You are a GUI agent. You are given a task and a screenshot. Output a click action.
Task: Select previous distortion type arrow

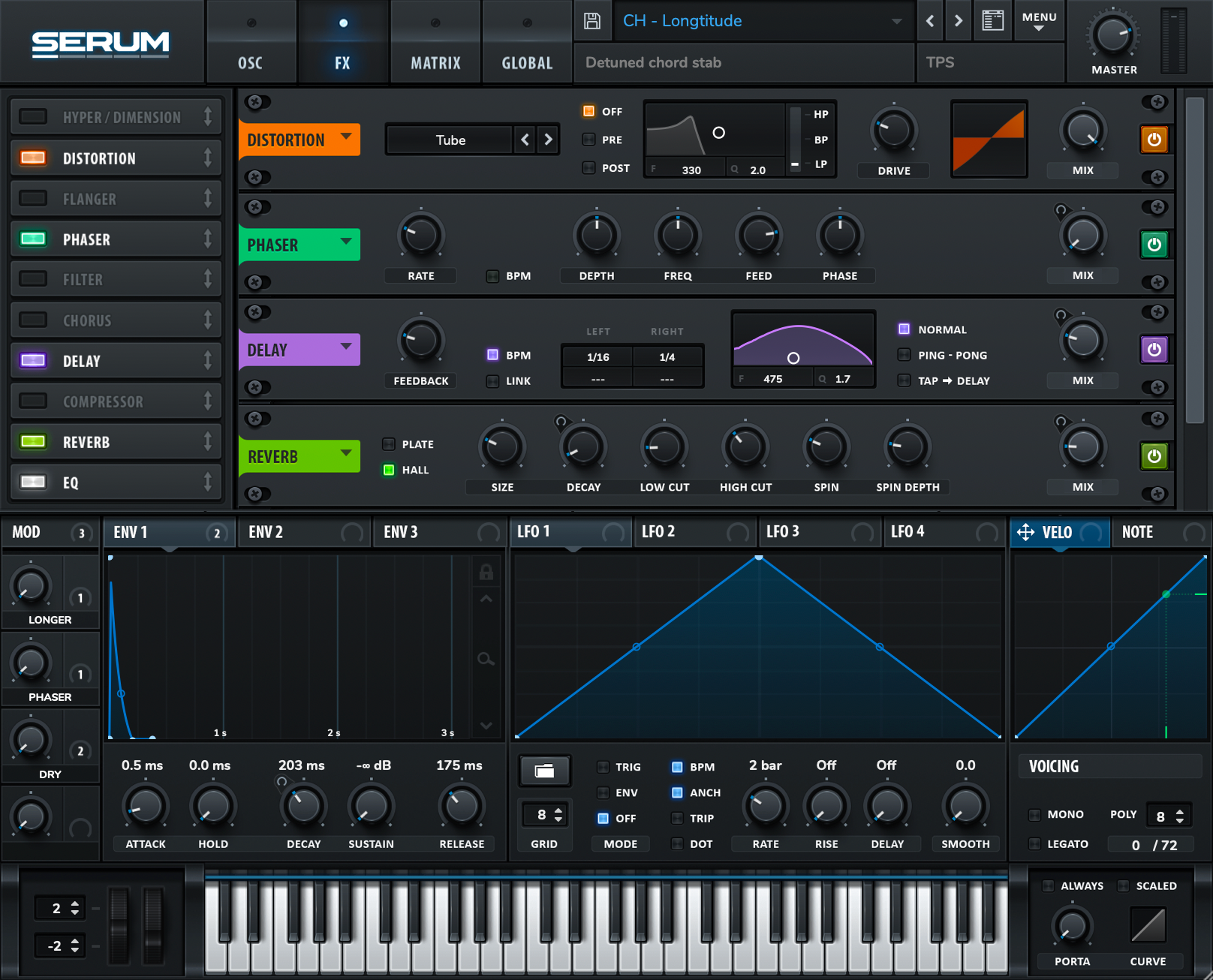525,140
